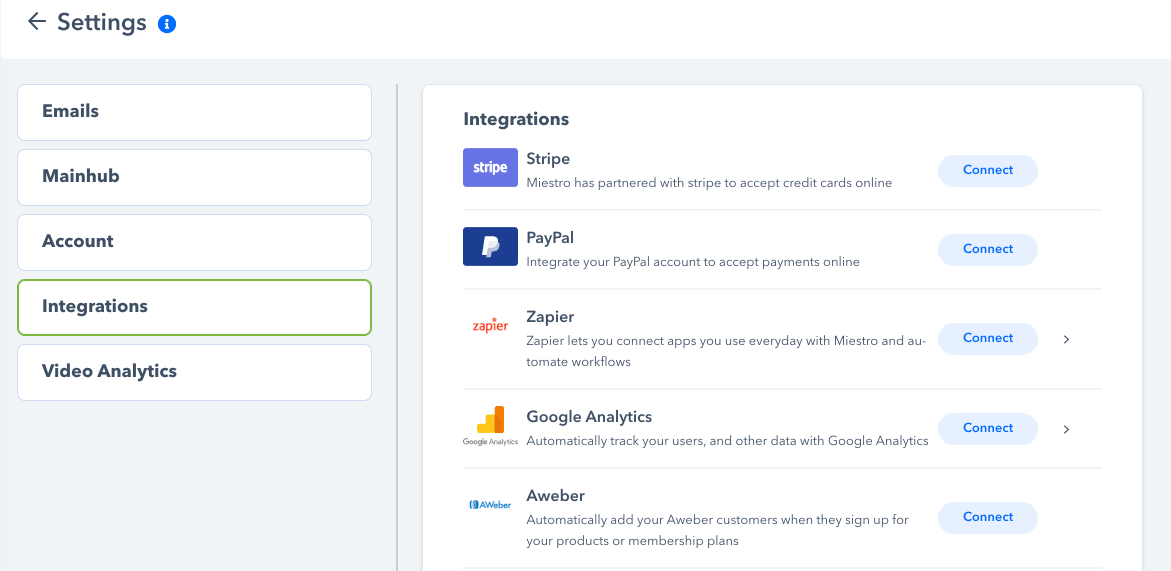
Task: Select the Account settings tab
Action: (194, 242)
